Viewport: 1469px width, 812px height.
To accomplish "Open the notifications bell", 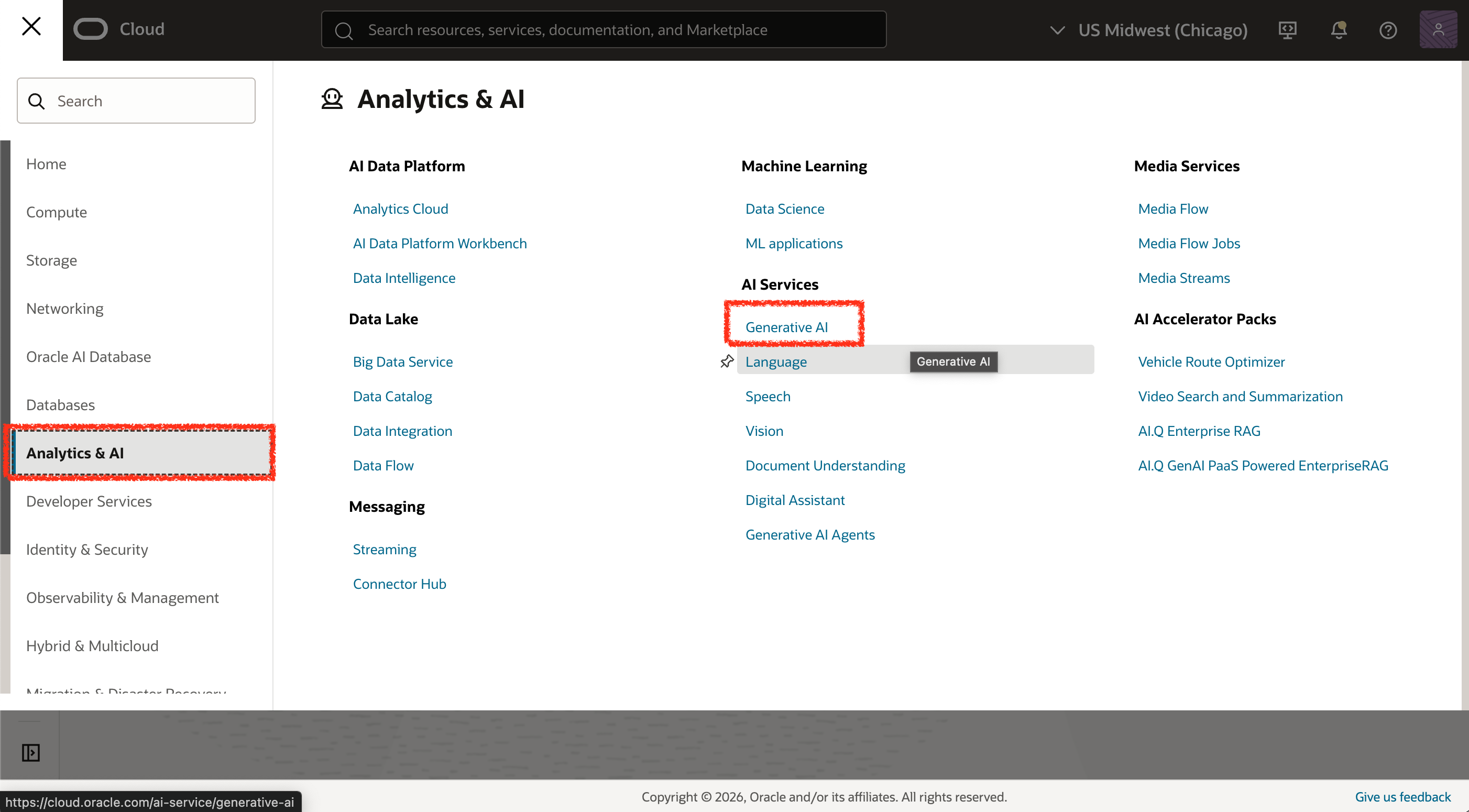I will point(1338,30).
